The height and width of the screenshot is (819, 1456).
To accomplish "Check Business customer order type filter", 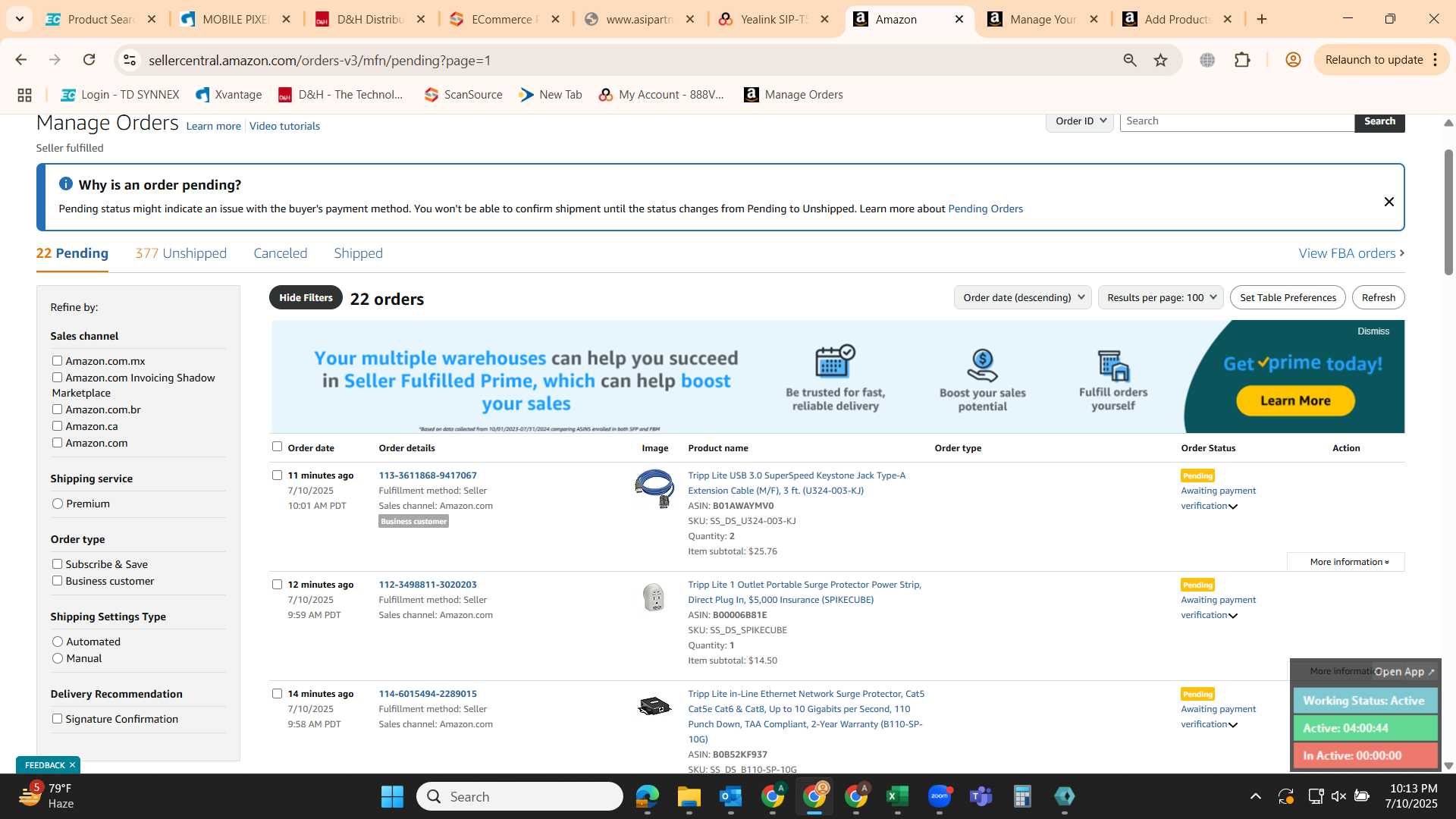I will click(57, 581).
